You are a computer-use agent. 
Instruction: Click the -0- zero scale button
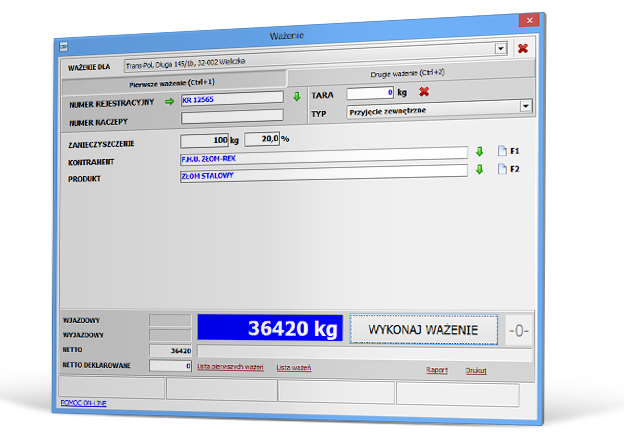520,329
